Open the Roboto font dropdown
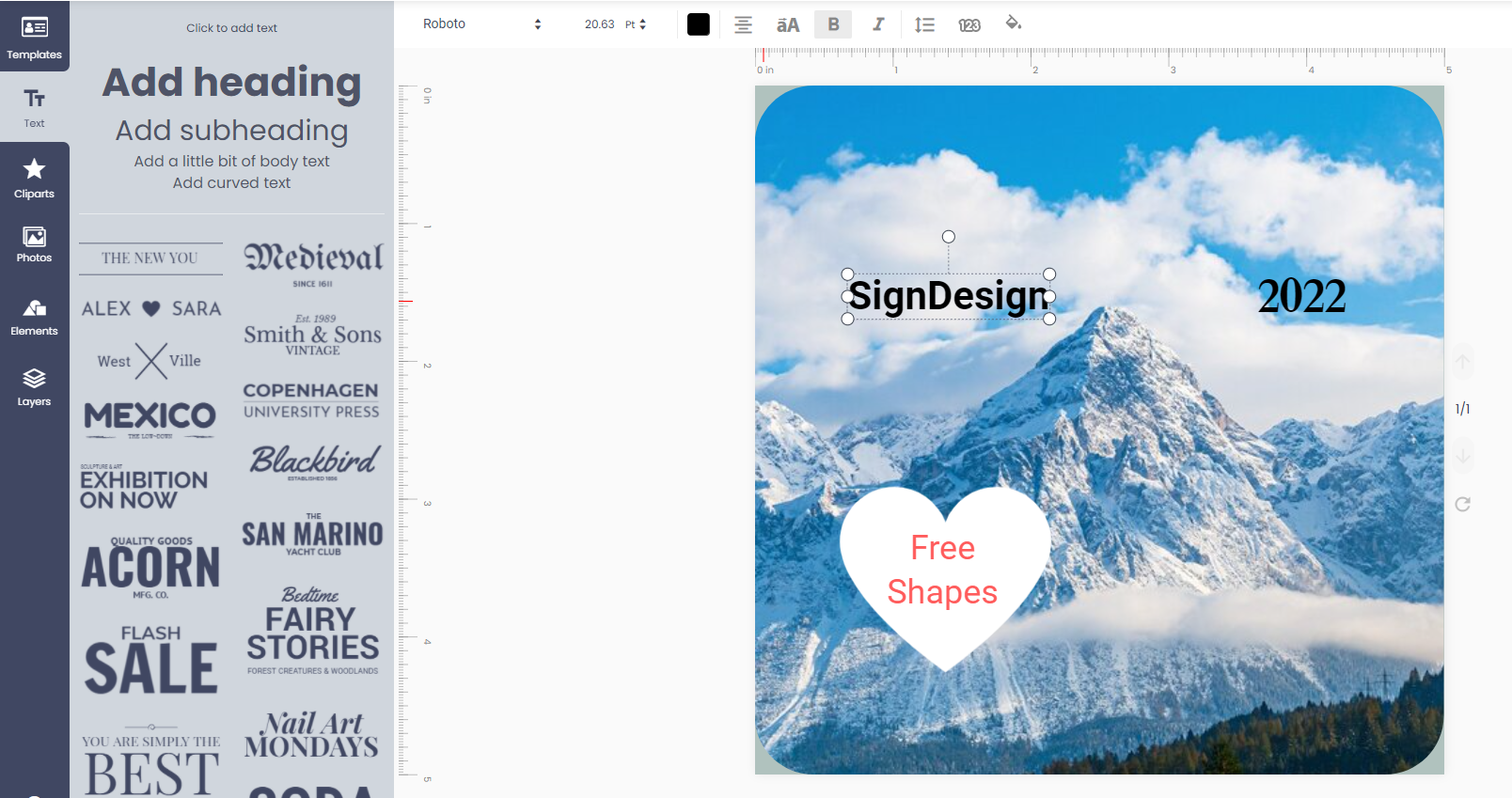Image resolution: width=1512 pixels, height=798 pixels. coord(481,24)
